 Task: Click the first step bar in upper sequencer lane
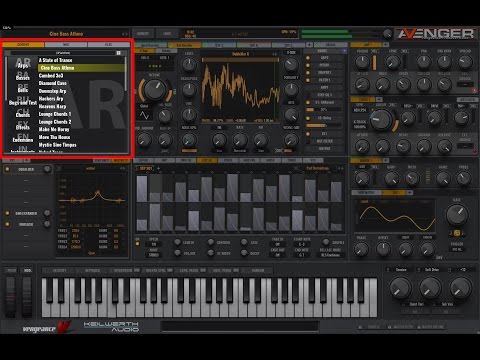tap(142, 189)
